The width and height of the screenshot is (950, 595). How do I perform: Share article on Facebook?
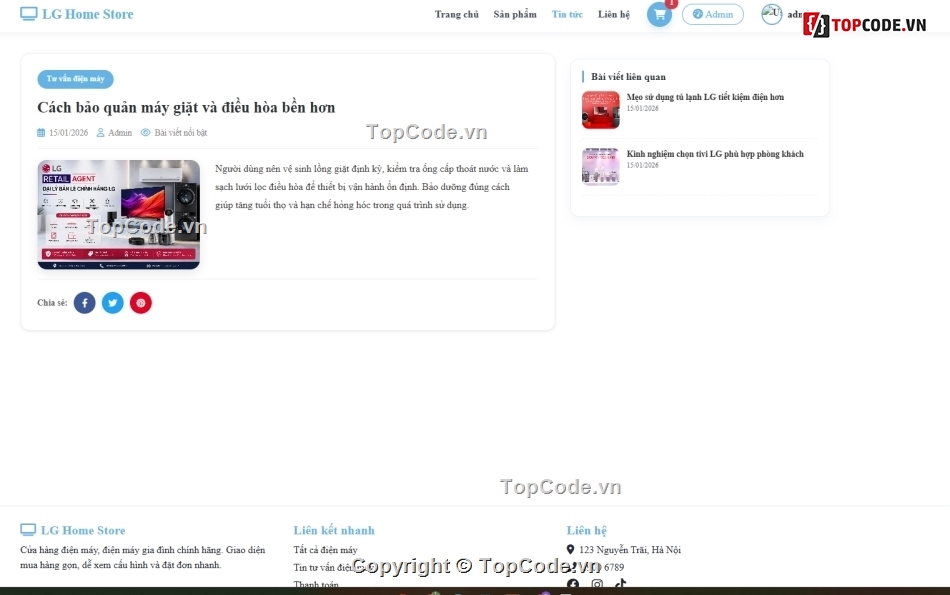coord(85,303)
